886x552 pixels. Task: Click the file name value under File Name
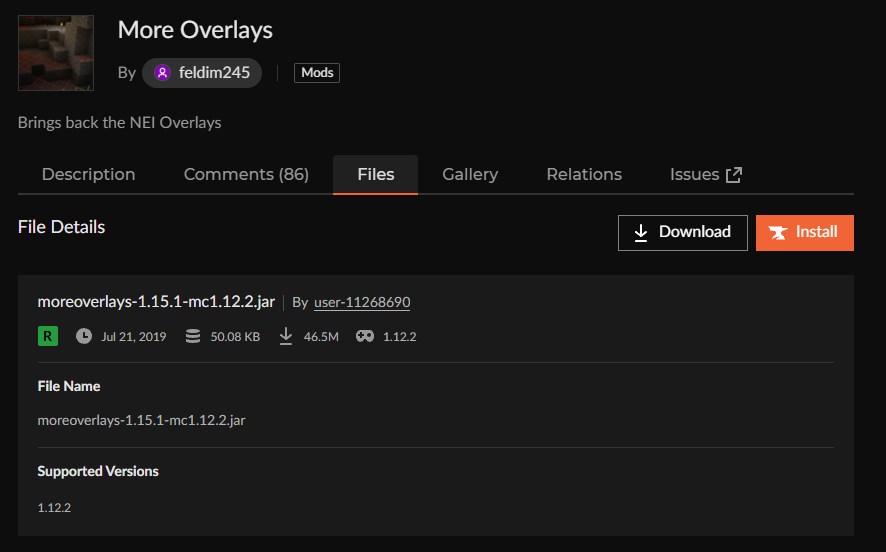(x=141, y=420)
